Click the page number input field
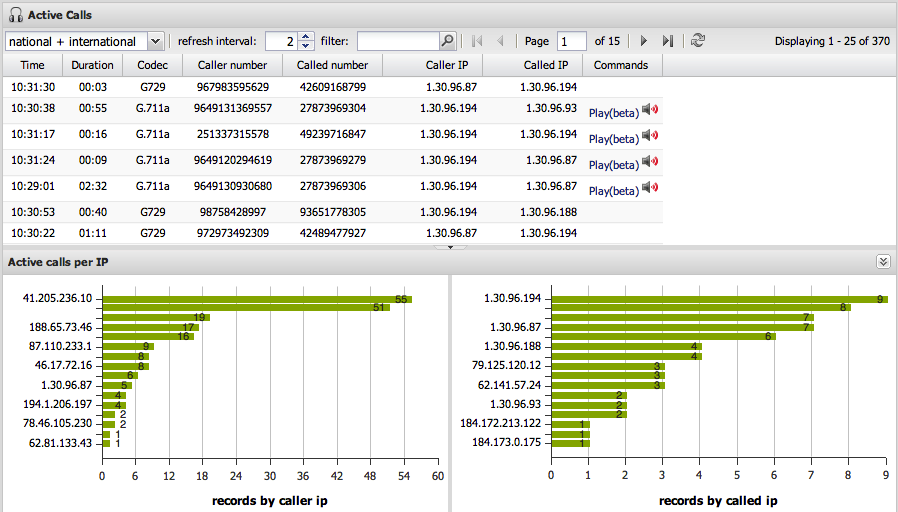The height and width of the screenshot is (512, 898). [572, 41]
